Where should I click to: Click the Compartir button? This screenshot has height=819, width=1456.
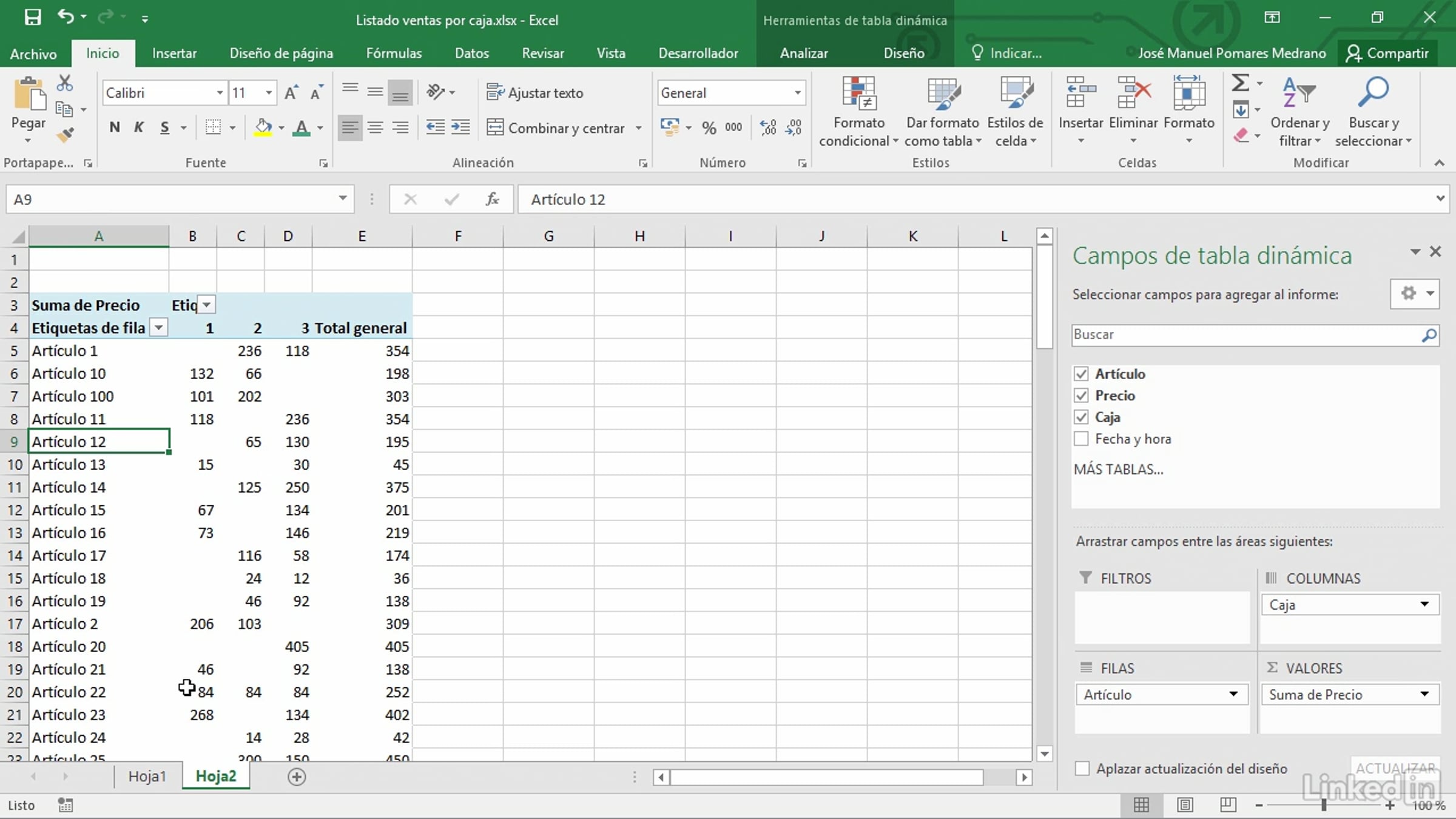click(x=1387, y=53)
